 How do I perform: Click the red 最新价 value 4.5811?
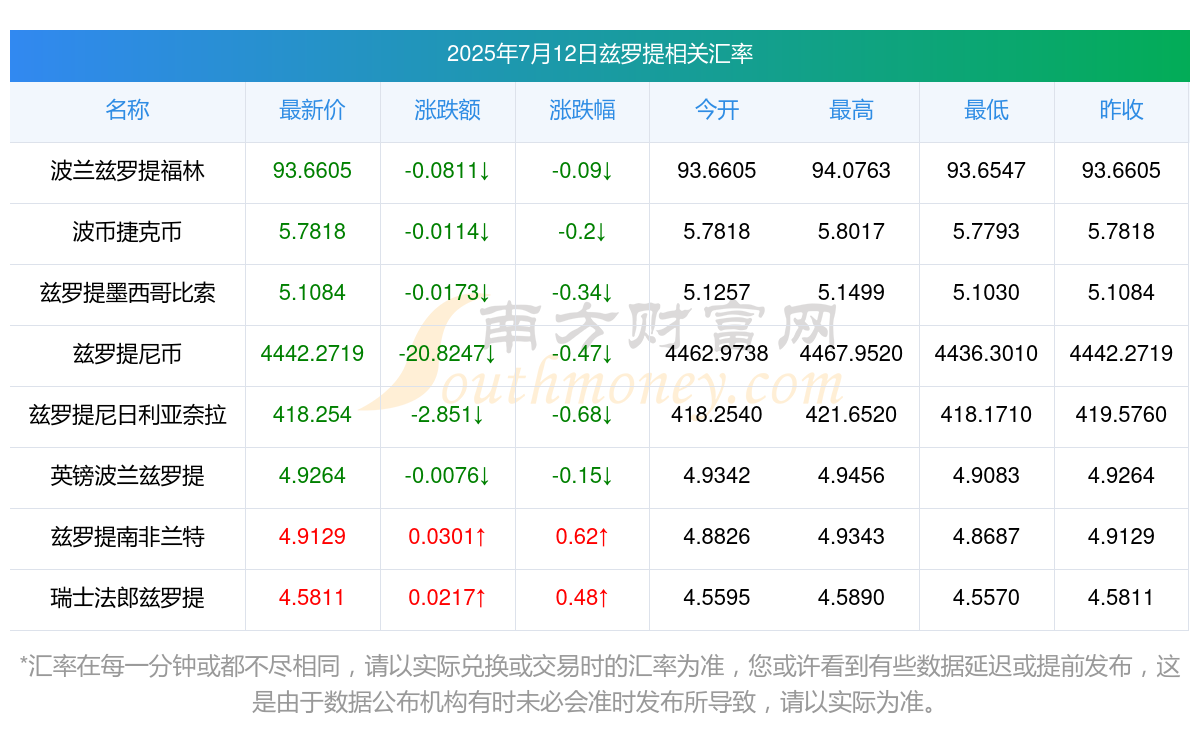[x=312, y=598]
